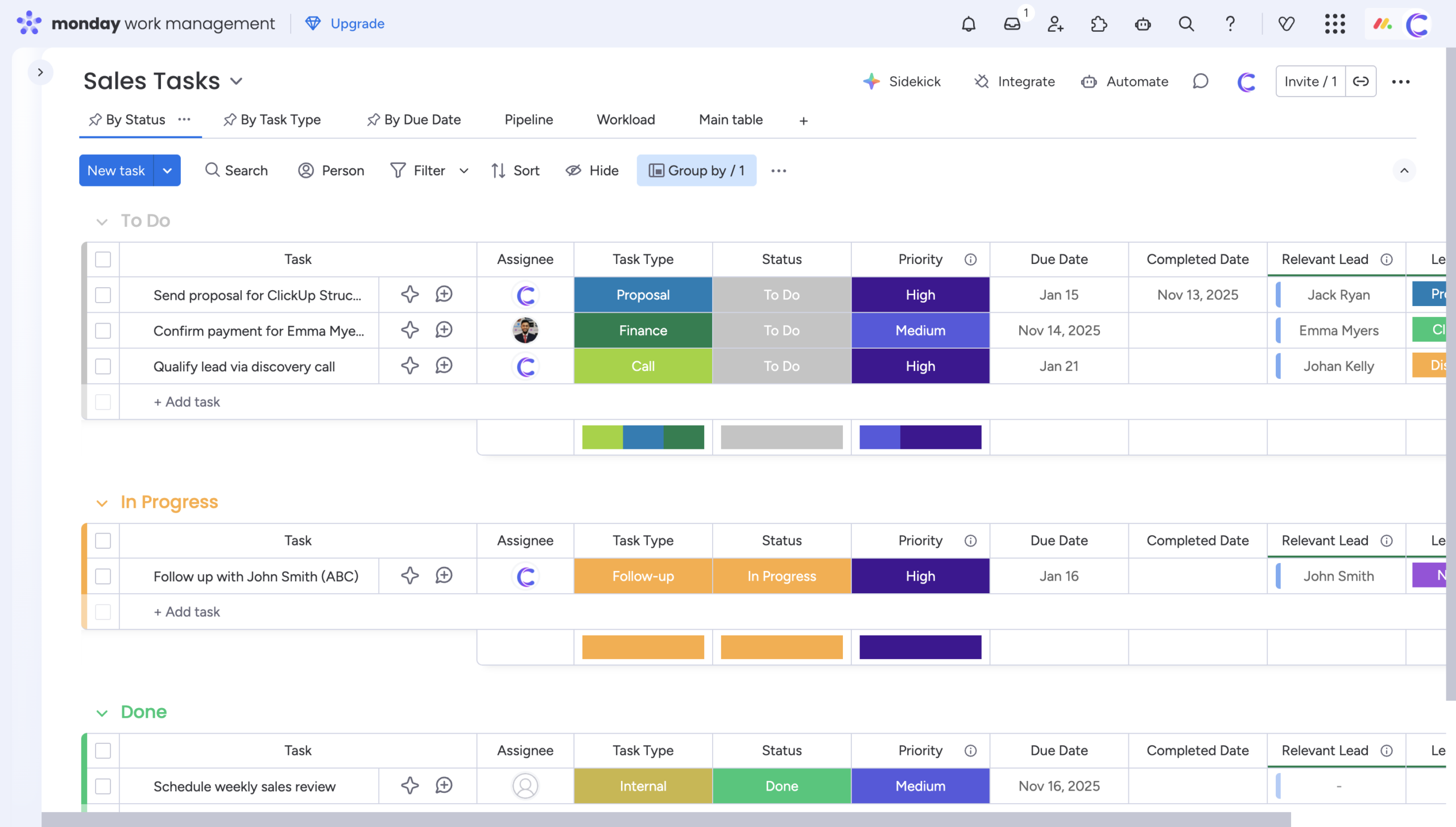Screen dimensions: 1456x827
Task: Add update to Qualify lead task
Action: [444, 366]
